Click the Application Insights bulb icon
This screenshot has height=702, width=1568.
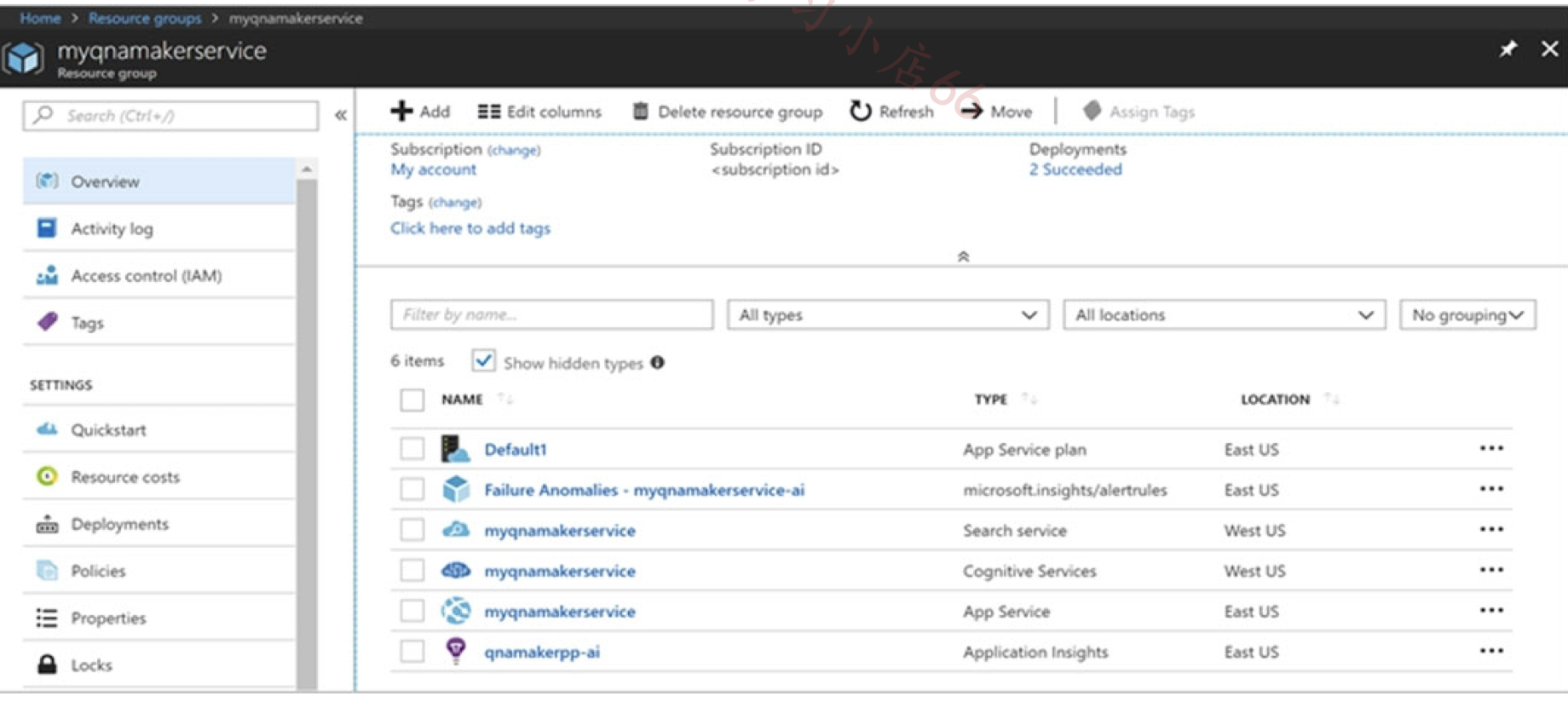456,651
